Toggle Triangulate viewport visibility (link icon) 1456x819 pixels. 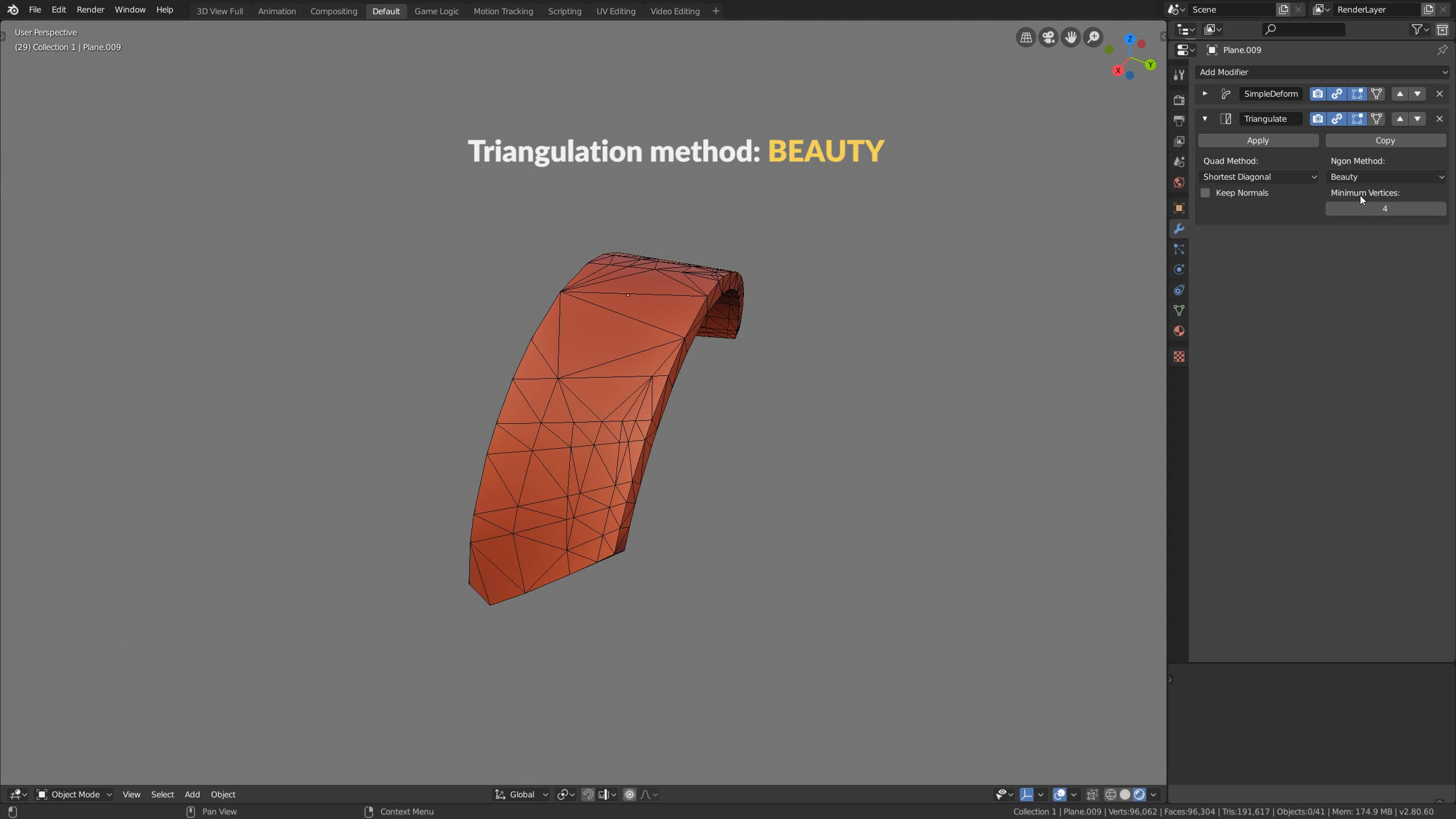1337,119
